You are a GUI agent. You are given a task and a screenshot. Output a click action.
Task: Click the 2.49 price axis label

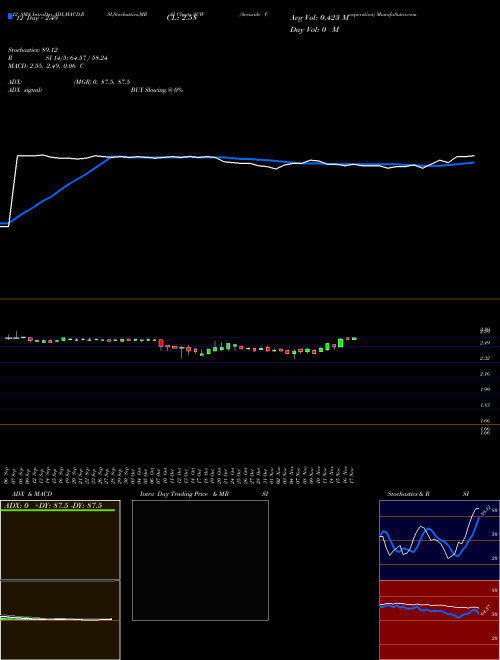(x=485, y=343)
